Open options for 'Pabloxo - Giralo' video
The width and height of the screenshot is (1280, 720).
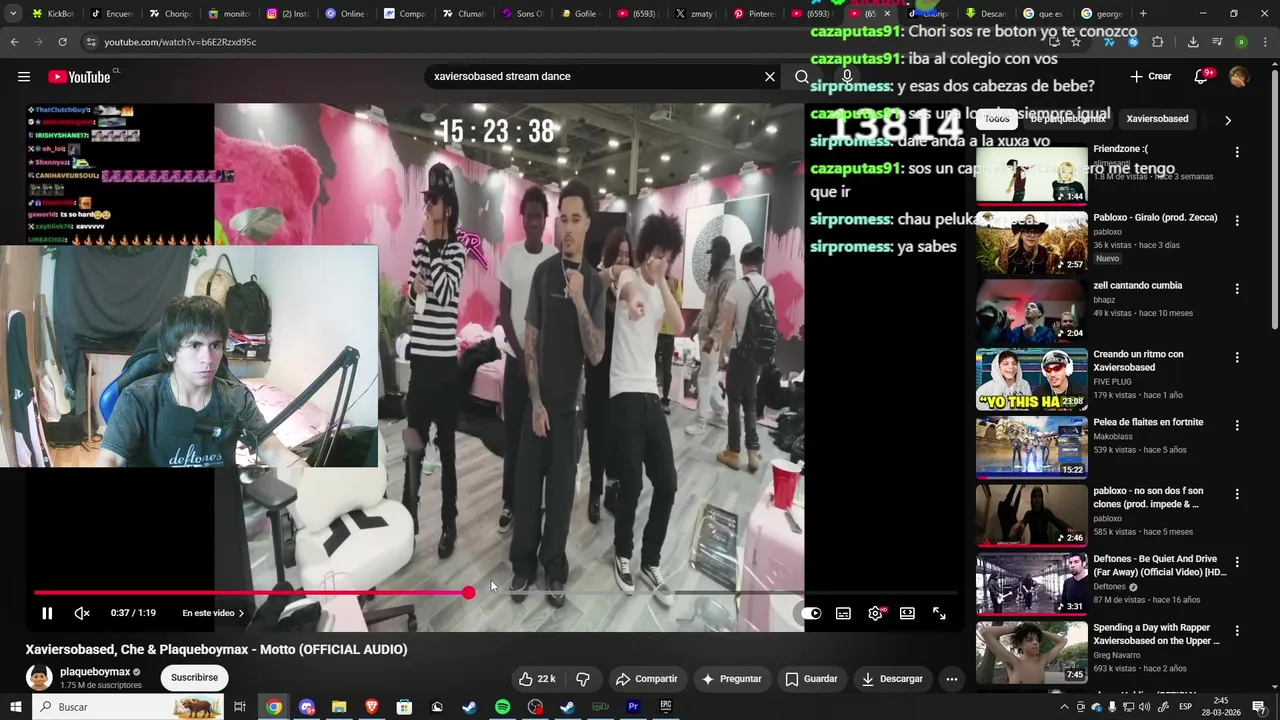click(x=1237, y=220)
